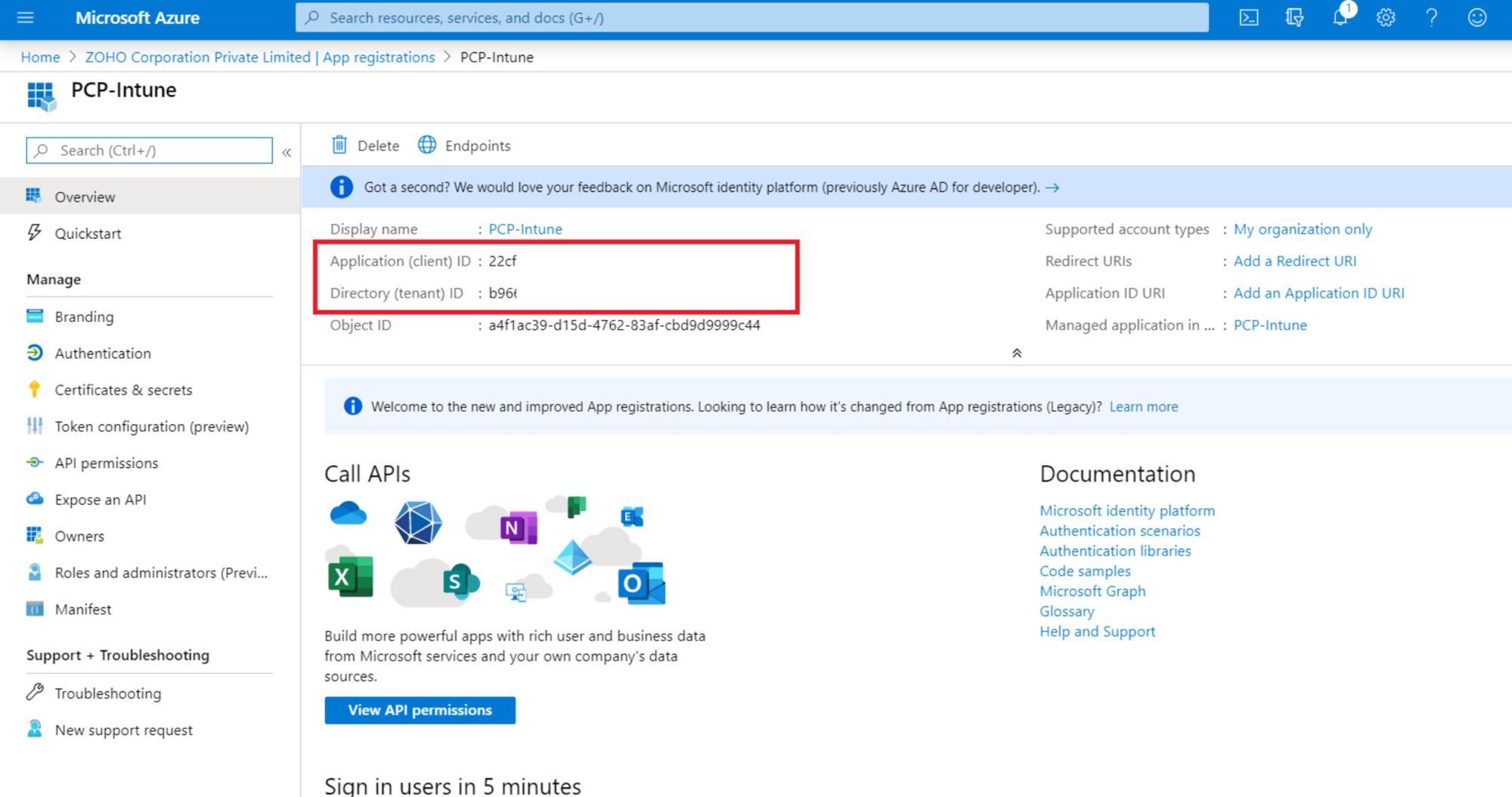Open the hamburger portal menu
The height and width of the screenshot is (797, 1512).
point(25,17)
